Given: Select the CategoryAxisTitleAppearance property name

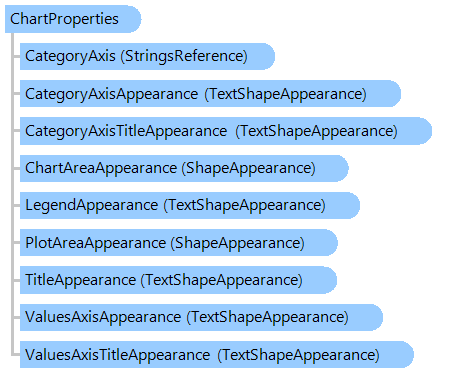Looking at the screenshot, I should (x=126, y=131).
